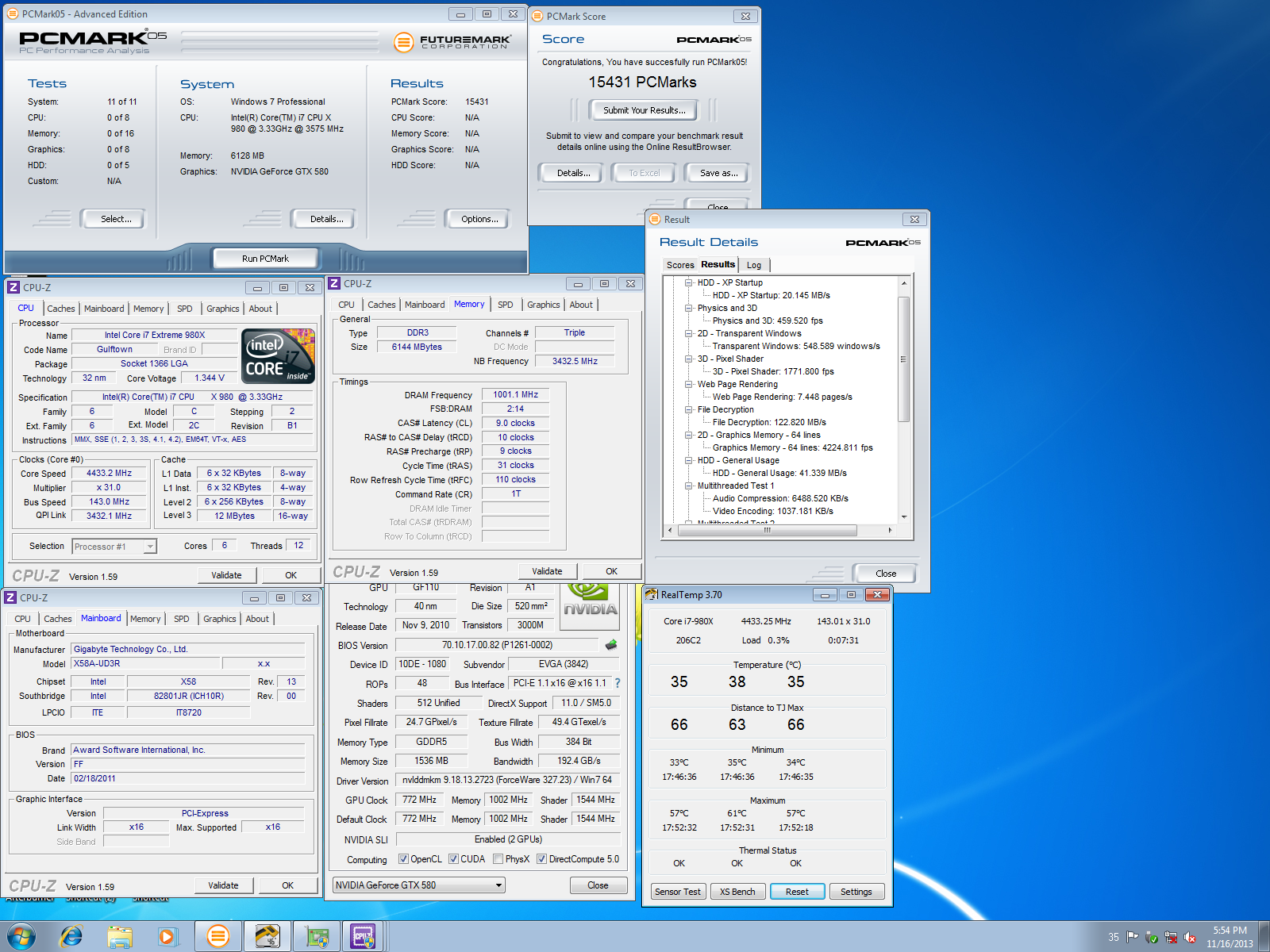Click the CPU-Z title bar Z icon, top-left window

coord(13,287)
